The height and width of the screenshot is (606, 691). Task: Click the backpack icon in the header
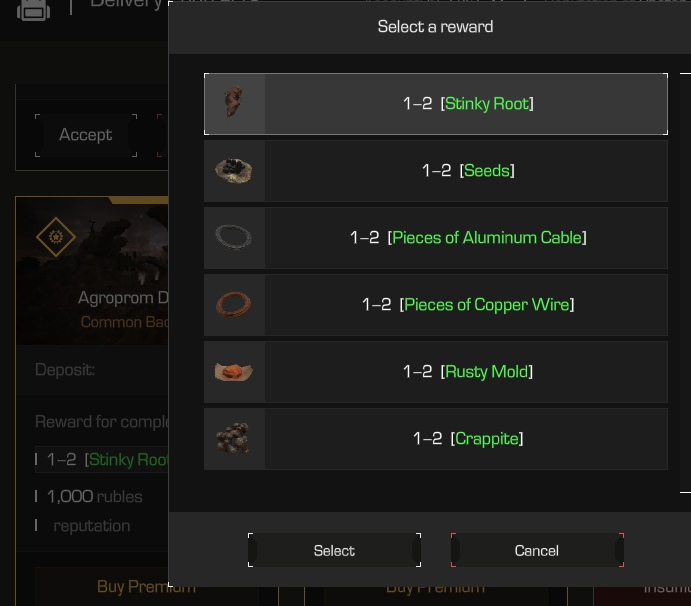coord(33,11)
